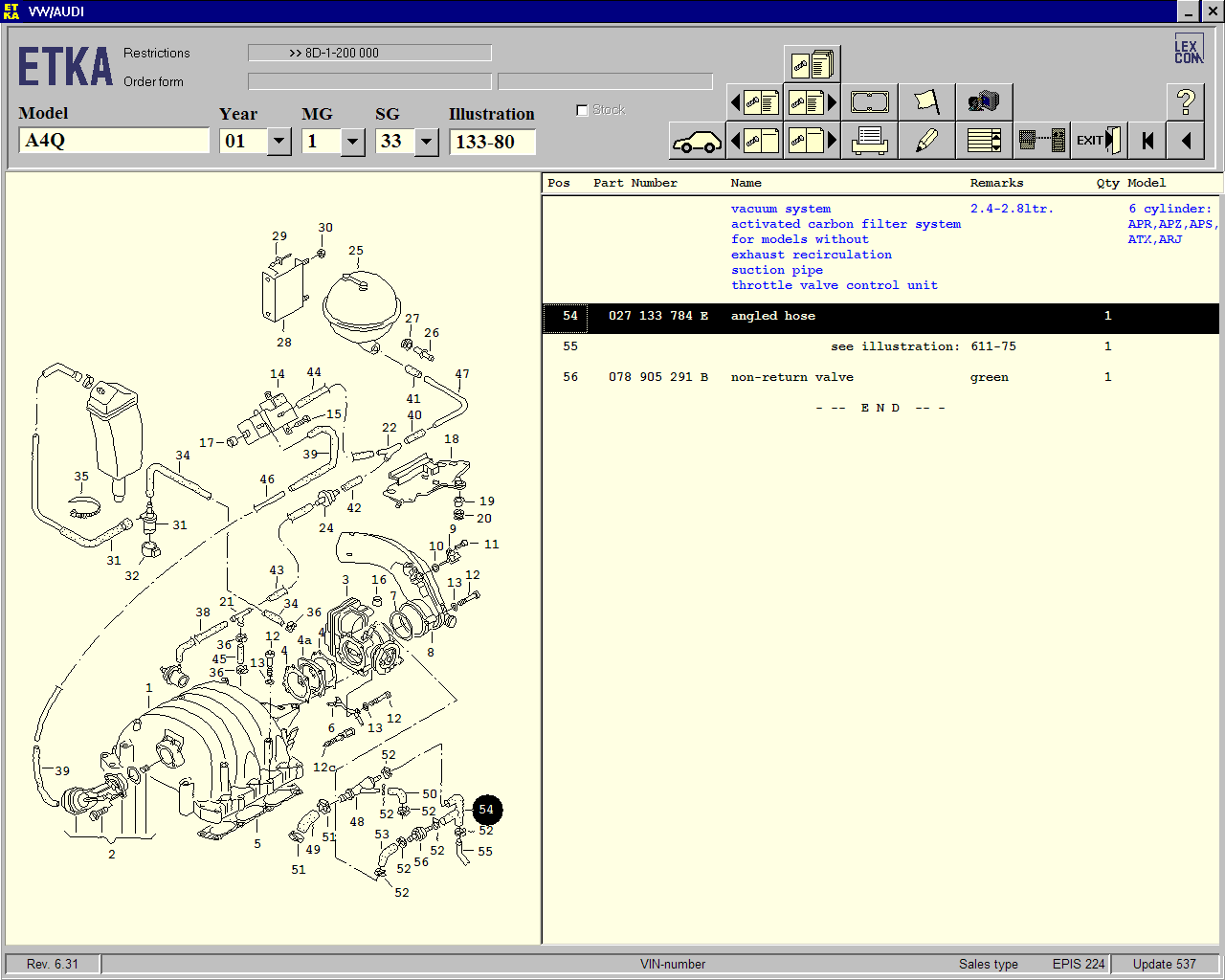The width and height of the screenshot is (1225, 980).
Task: Click 'throttle valve control unit' text
Action: [x=835, y=285]
